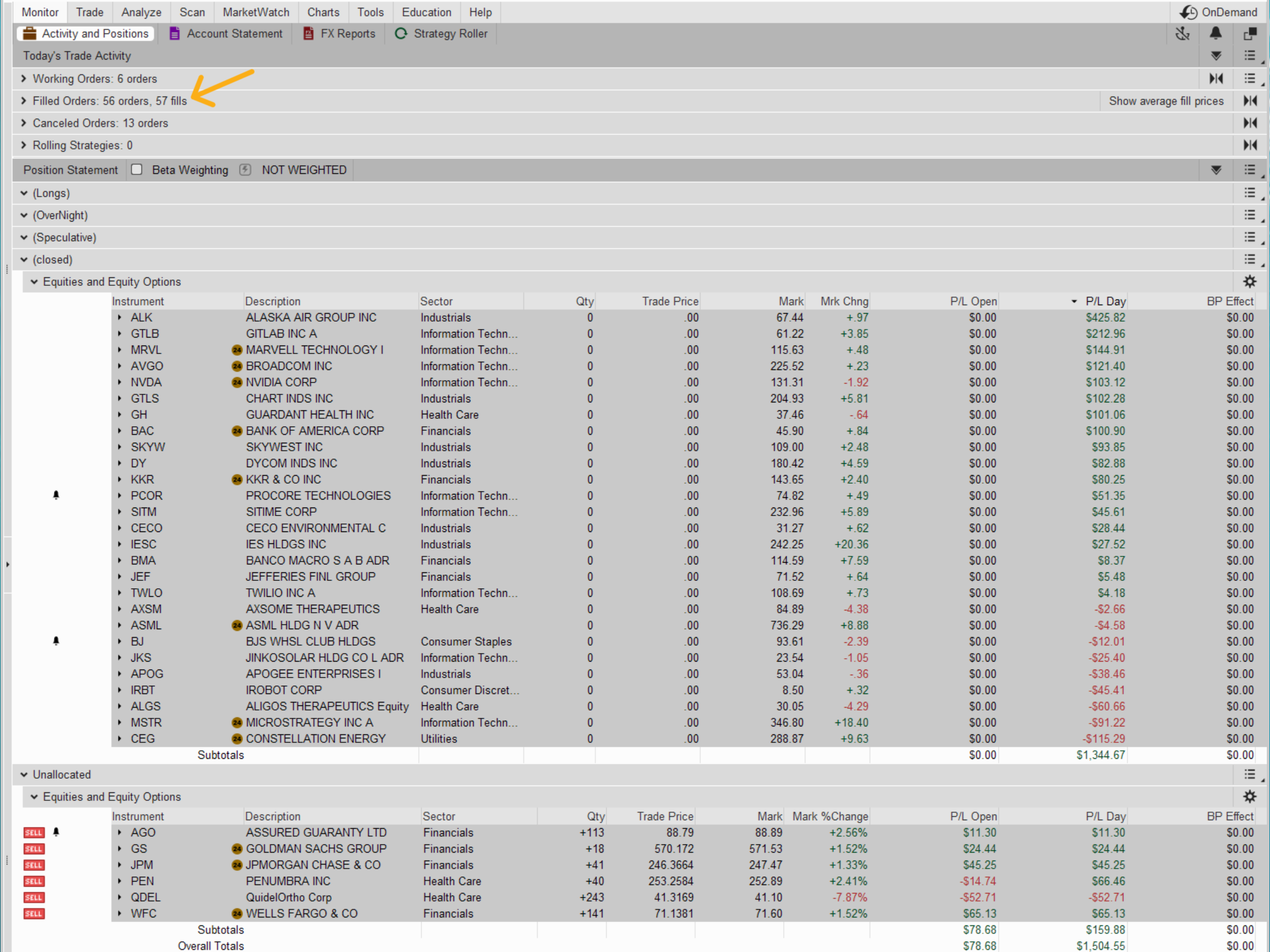
Task: Sort by Sector column header in closed table
Action: [437, 301]
